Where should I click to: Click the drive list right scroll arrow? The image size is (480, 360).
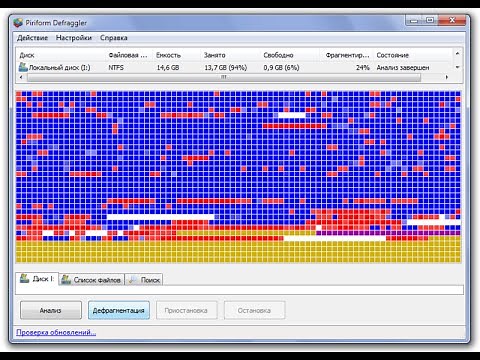[x=447, y=77]
